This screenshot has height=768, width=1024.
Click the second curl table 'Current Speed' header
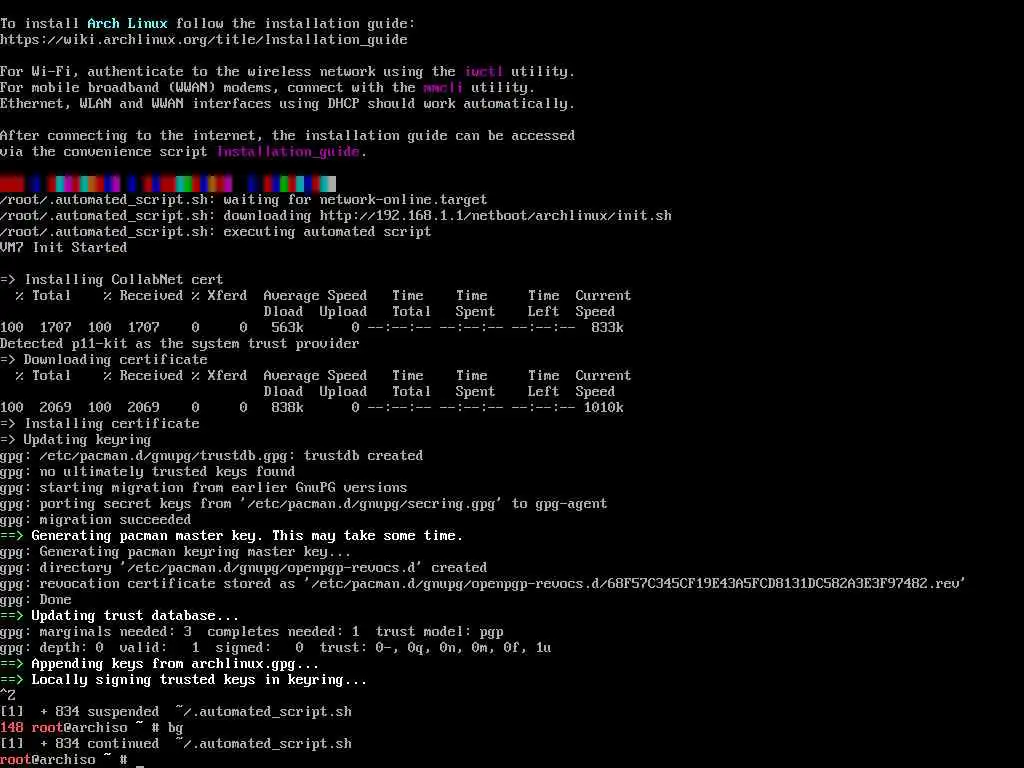(x=603, y=383)
